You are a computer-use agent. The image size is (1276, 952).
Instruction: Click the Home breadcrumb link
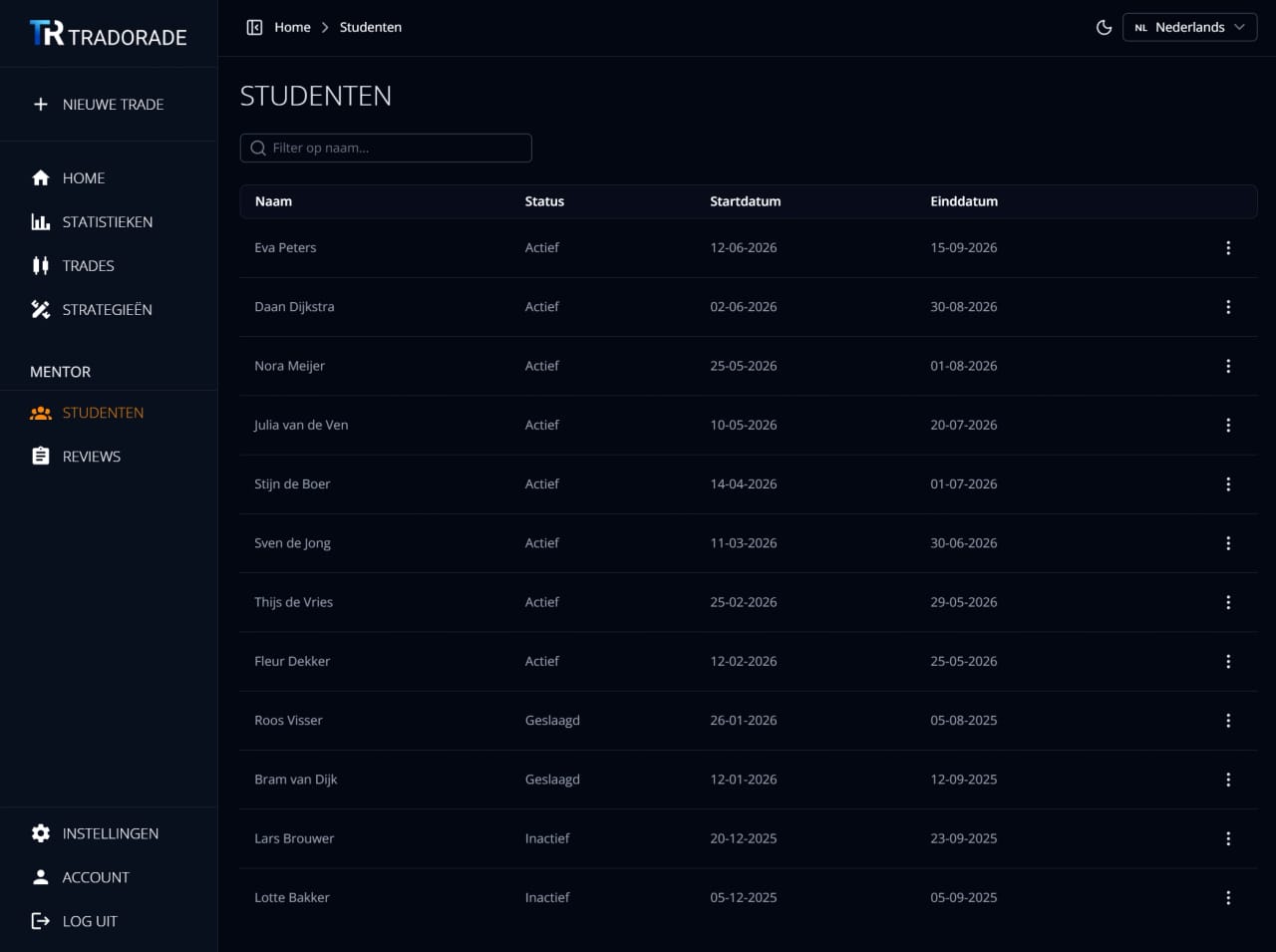tap(292, 27)
